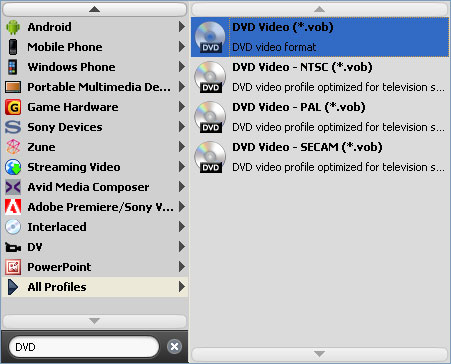Click the Zune label
Viewport: 451px width, 364px height.
tap(41, 147)
